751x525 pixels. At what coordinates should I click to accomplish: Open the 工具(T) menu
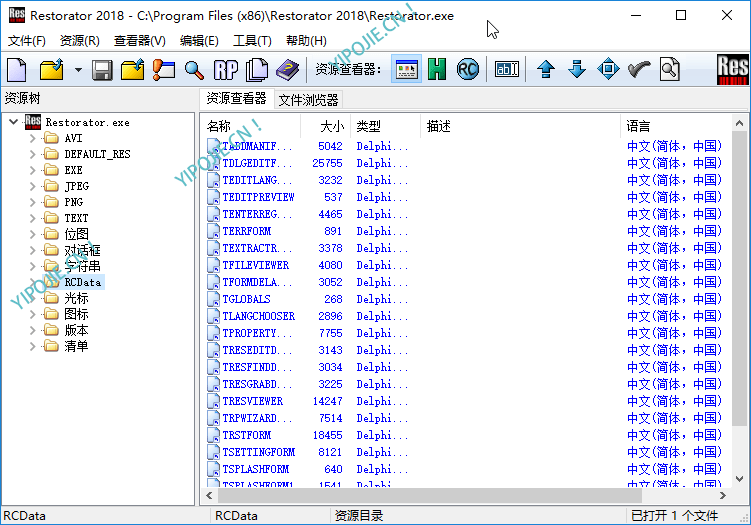252,41
